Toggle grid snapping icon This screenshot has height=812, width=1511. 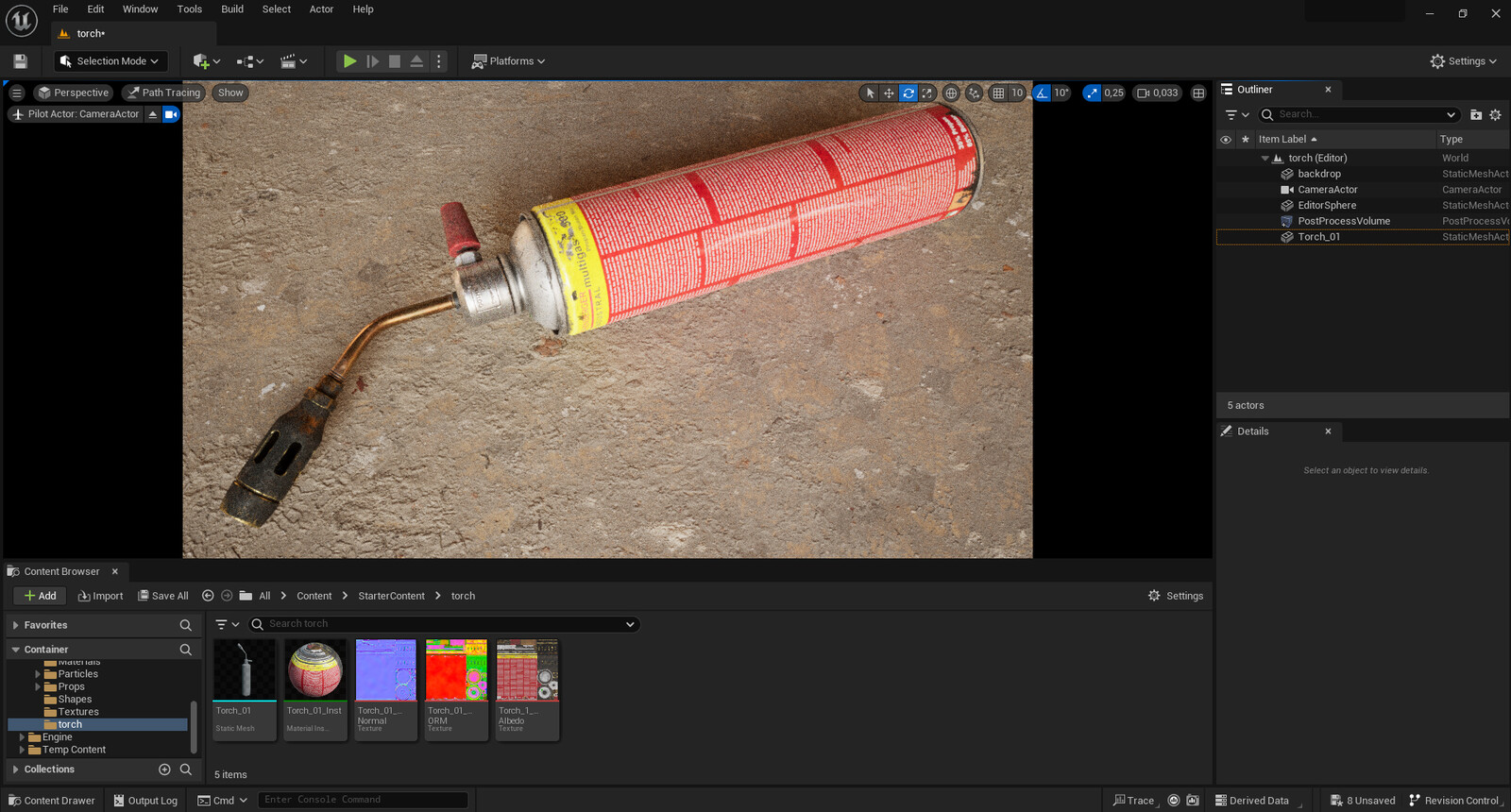click(x=998, y=93)
